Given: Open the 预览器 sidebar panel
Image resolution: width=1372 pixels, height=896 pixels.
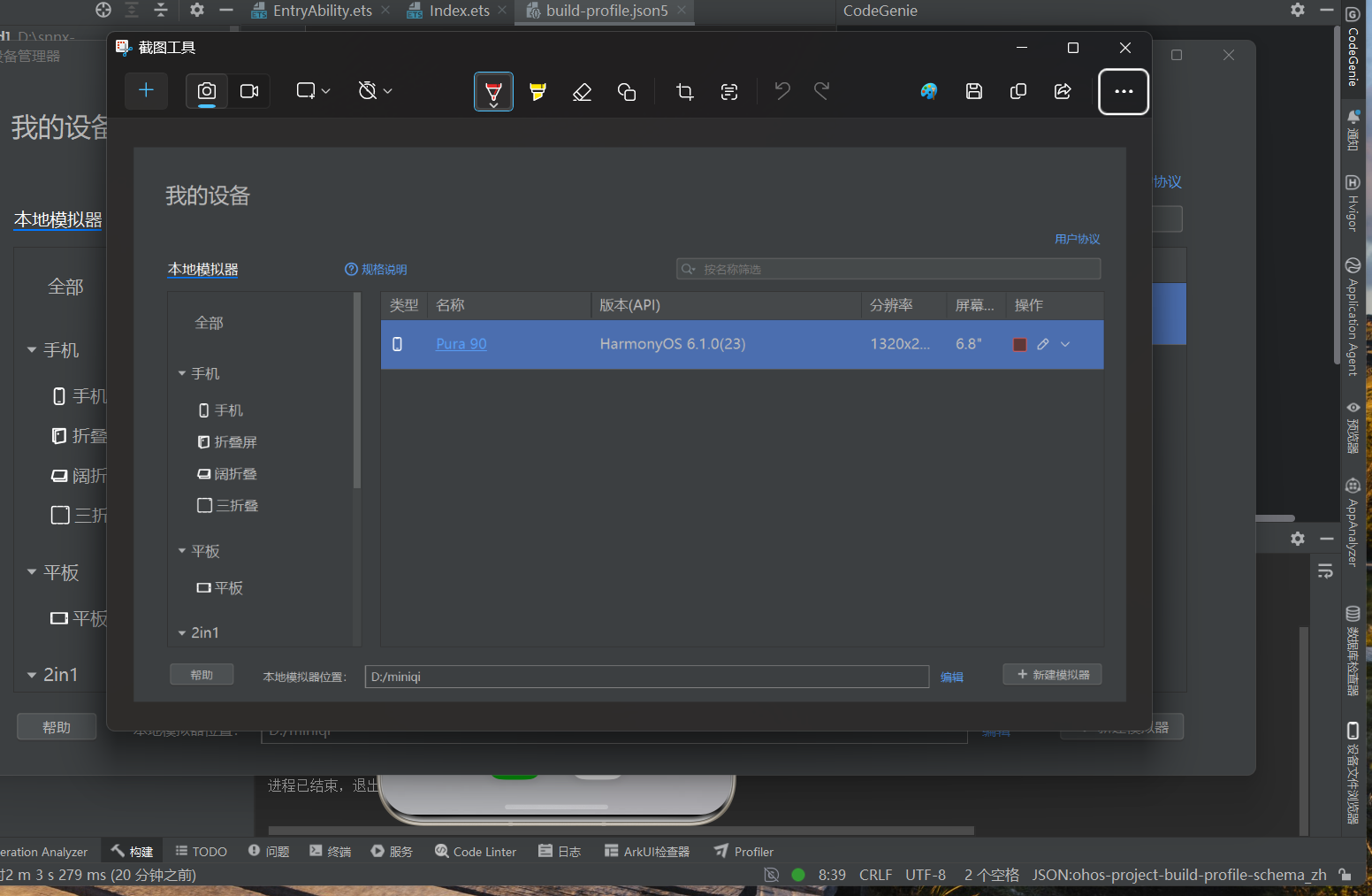Looking at the screenshot, I should point(1353,427).
